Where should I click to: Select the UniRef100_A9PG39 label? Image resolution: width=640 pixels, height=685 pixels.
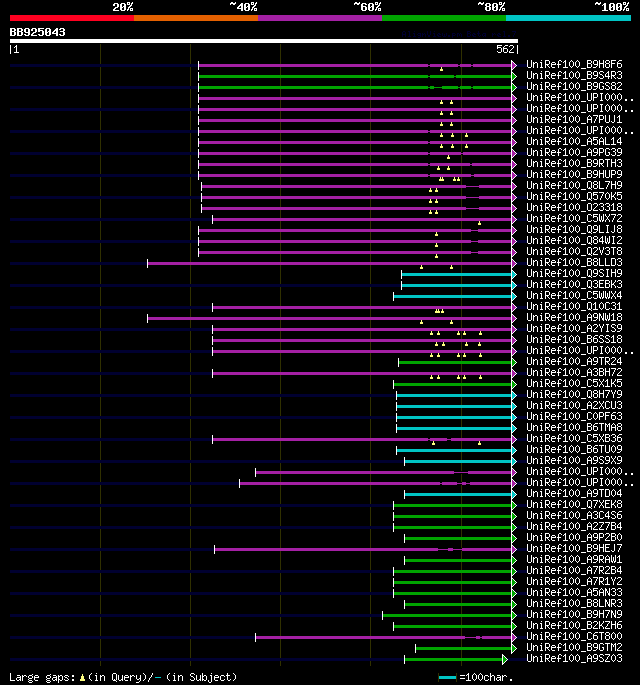tap(574, 152)
